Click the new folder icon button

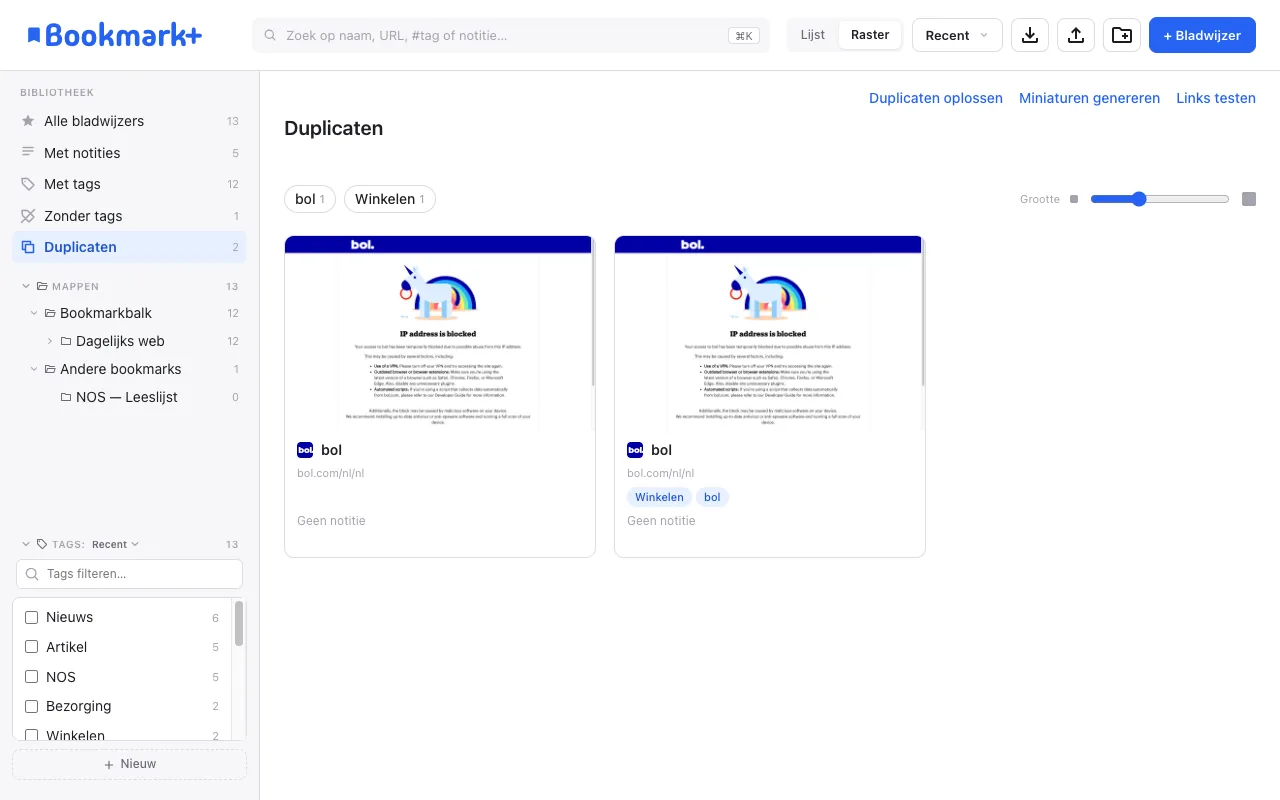pyautogui.click(x=1122, y=35)
